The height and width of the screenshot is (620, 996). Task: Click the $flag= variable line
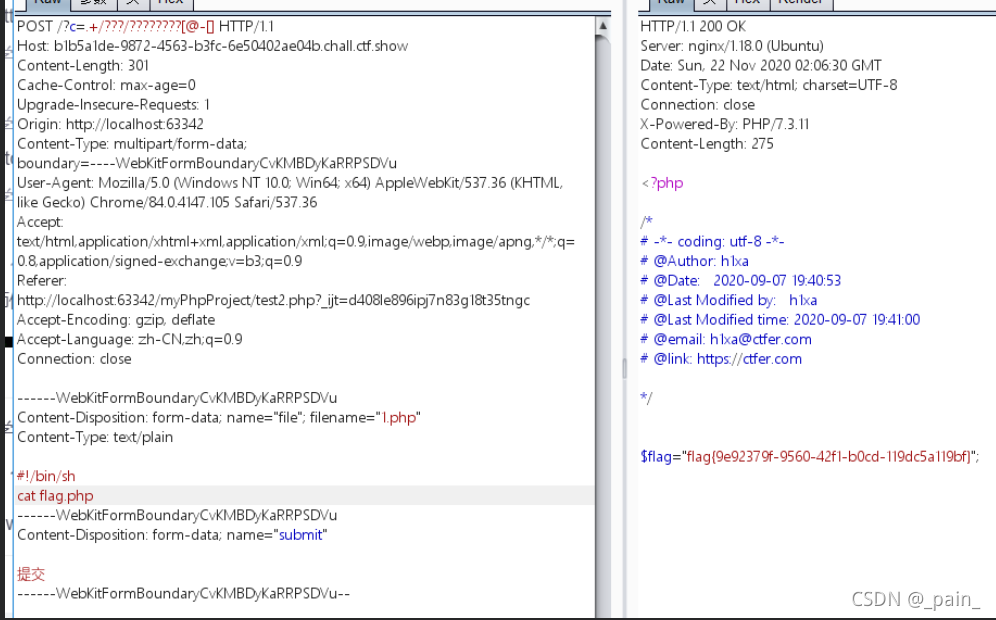pyautogui.click(x=810, y=456)
